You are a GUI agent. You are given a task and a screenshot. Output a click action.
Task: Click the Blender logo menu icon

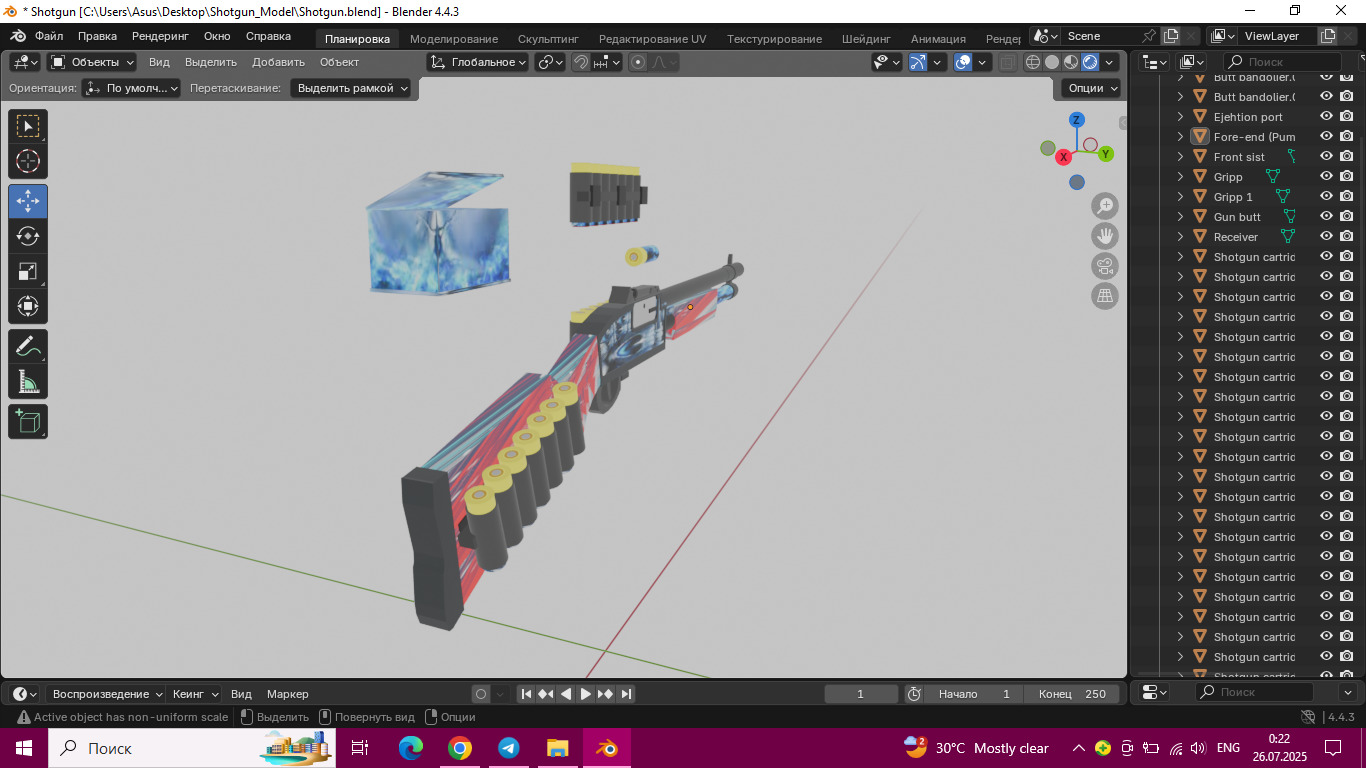18,36
